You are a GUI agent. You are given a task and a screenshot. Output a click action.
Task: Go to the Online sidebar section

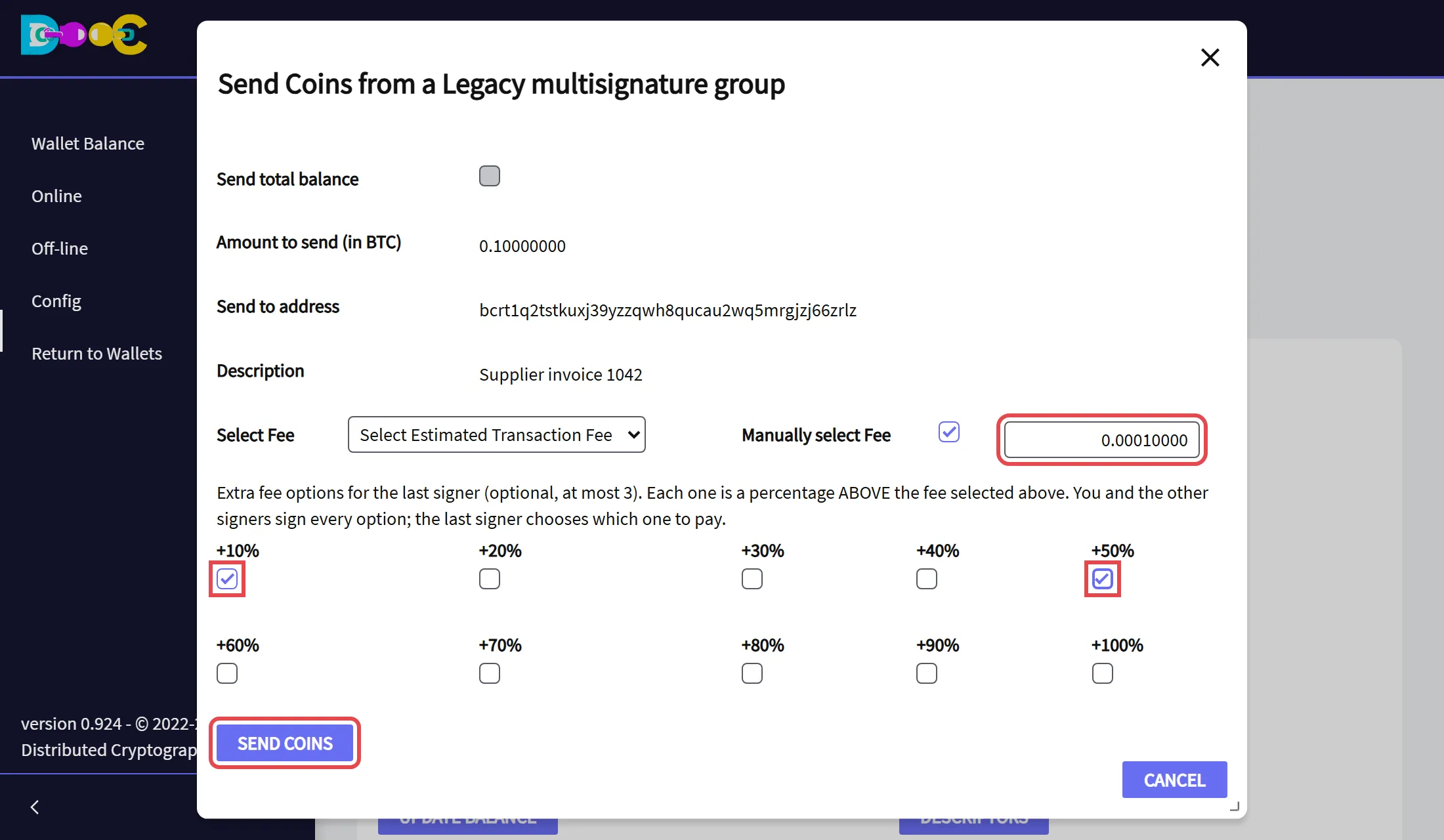tap(56, 196)
